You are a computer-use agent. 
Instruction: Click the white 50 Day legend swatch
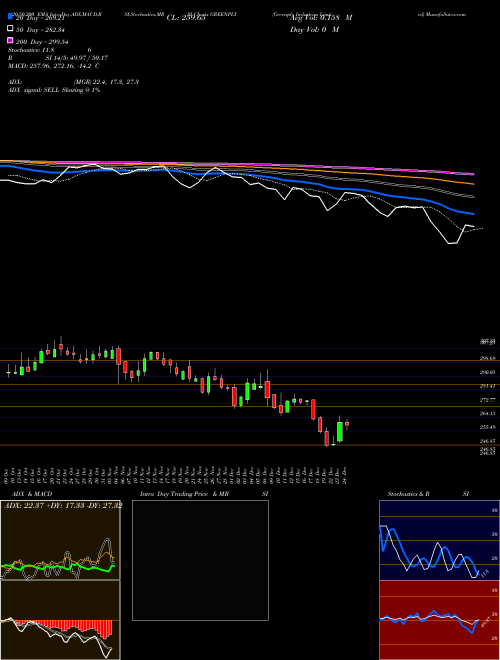[x=11, y=29]
